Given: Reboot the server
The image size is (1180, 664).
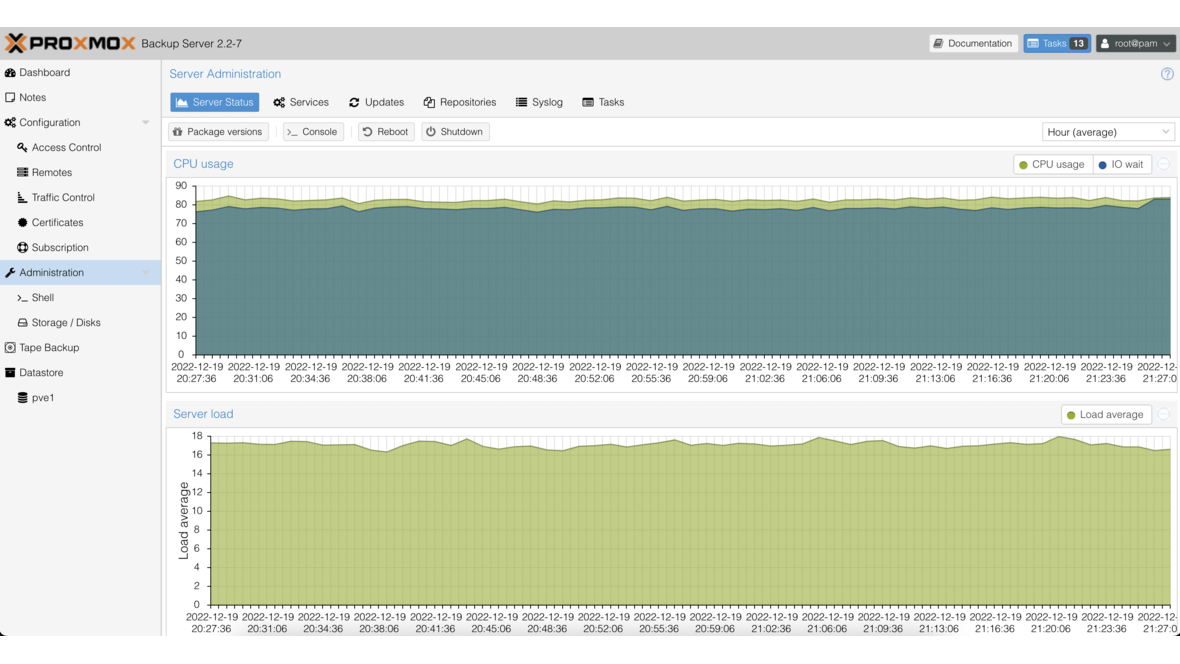Looking at the screenshot, I should [385, 131].
